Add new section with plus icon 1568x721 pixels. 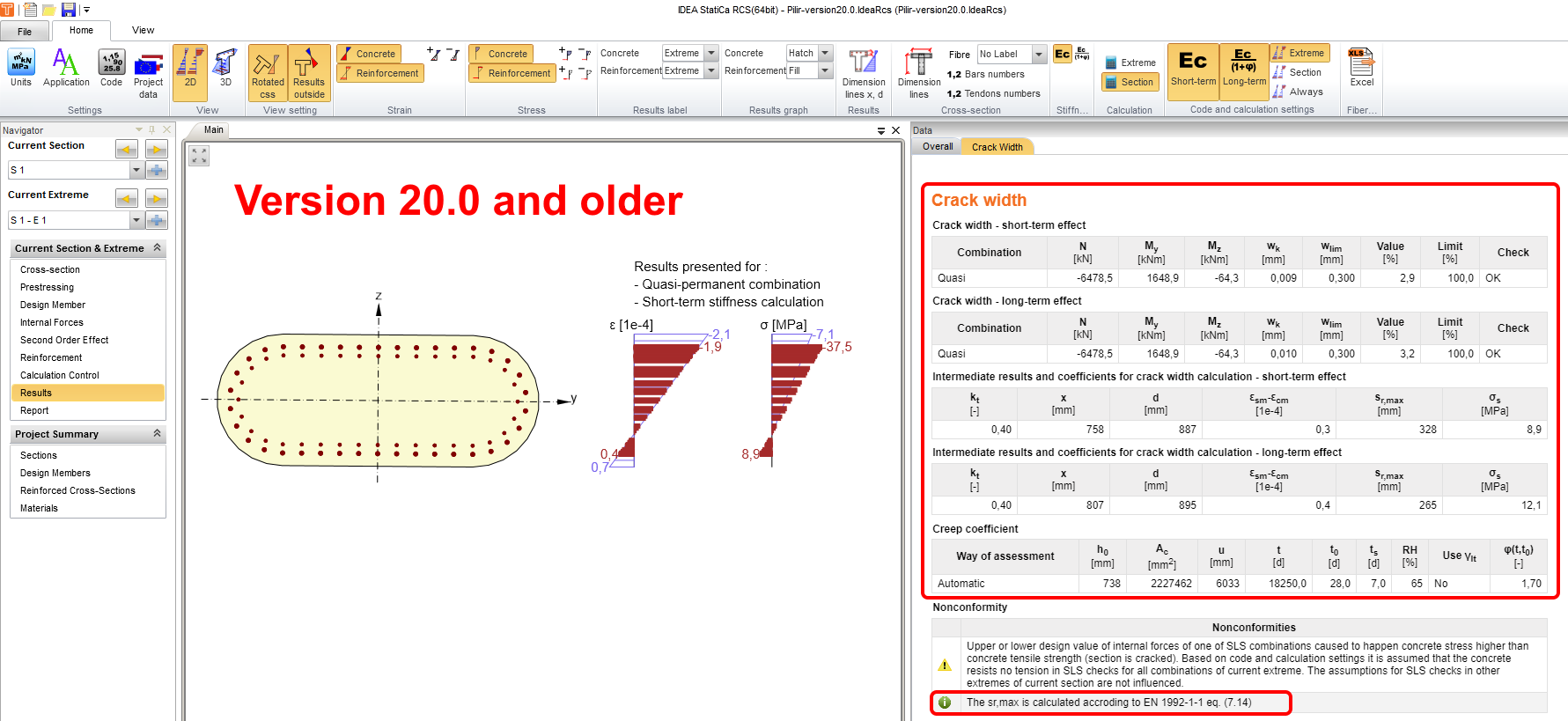[157, 170]
